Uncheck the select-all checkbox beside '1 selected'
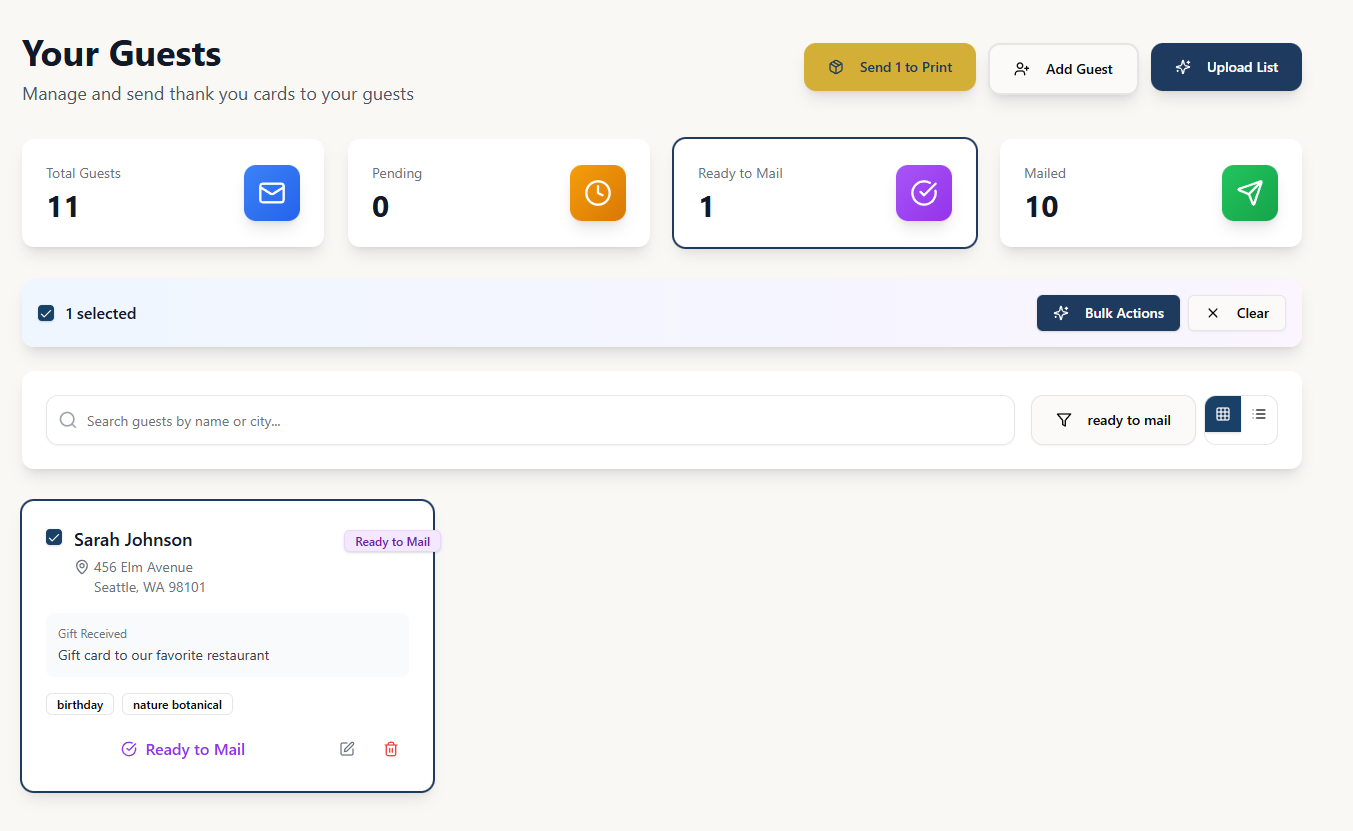The height and width of the screenshot is (831, 1353). point(46,313)
